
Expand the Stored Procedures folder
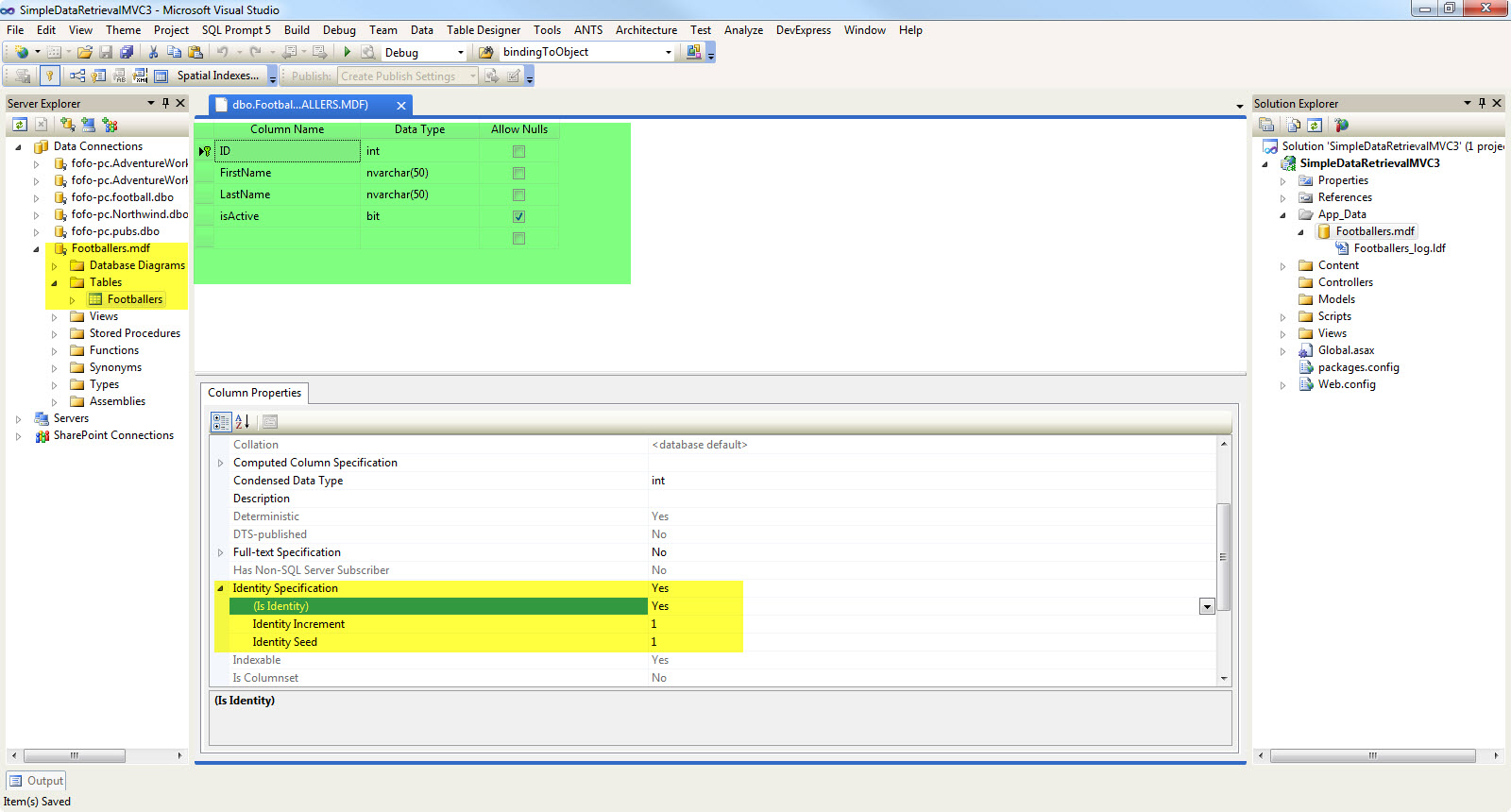pyautogui.click(x=55, y=334)
